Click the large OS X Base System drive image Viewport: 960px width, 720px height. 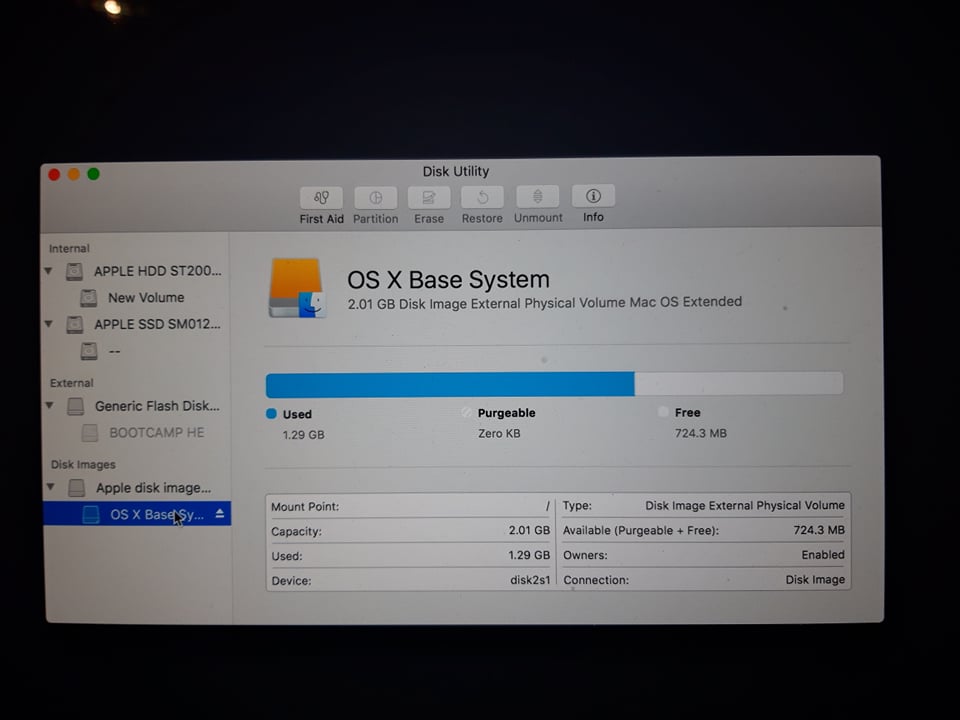[298, 288]
